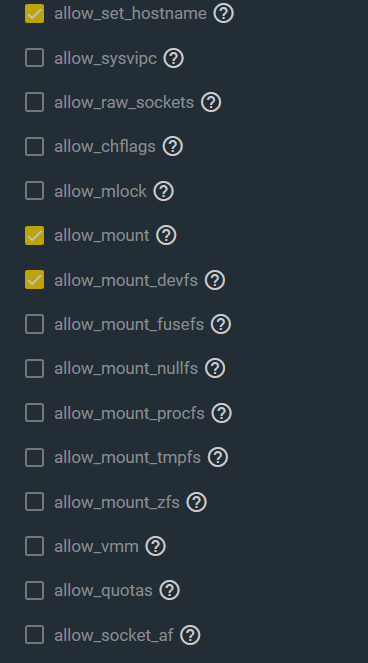View help for allow_chflags setting

tap(173, 146)
